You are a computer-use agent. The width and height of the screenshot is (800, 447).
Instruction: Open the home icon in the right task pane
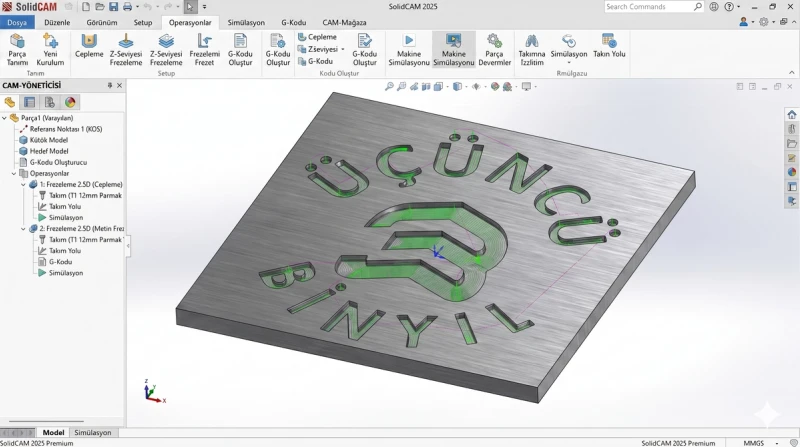791,114
